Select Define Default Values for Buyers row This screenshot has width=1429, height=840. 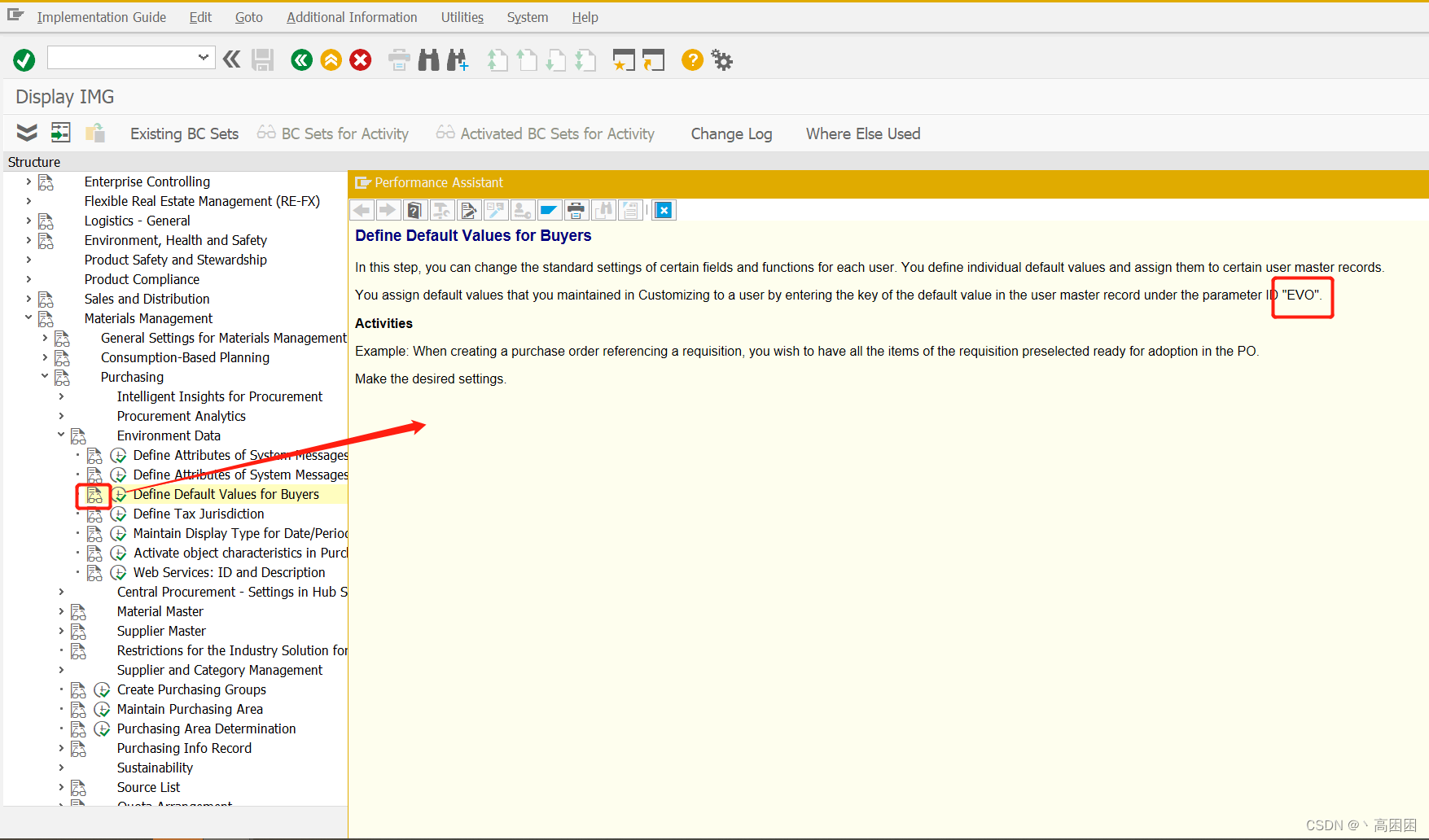tap(226, 495)
